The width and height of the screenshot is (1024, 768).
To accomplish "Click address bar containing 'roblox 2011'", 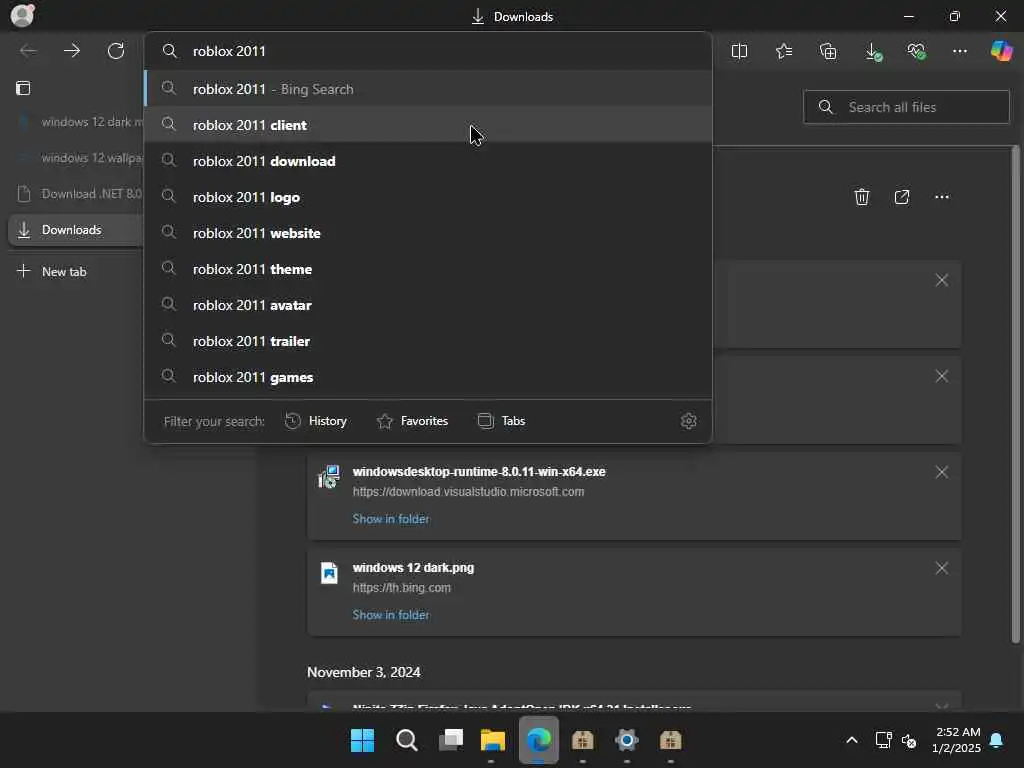I will tap(428, 51).
